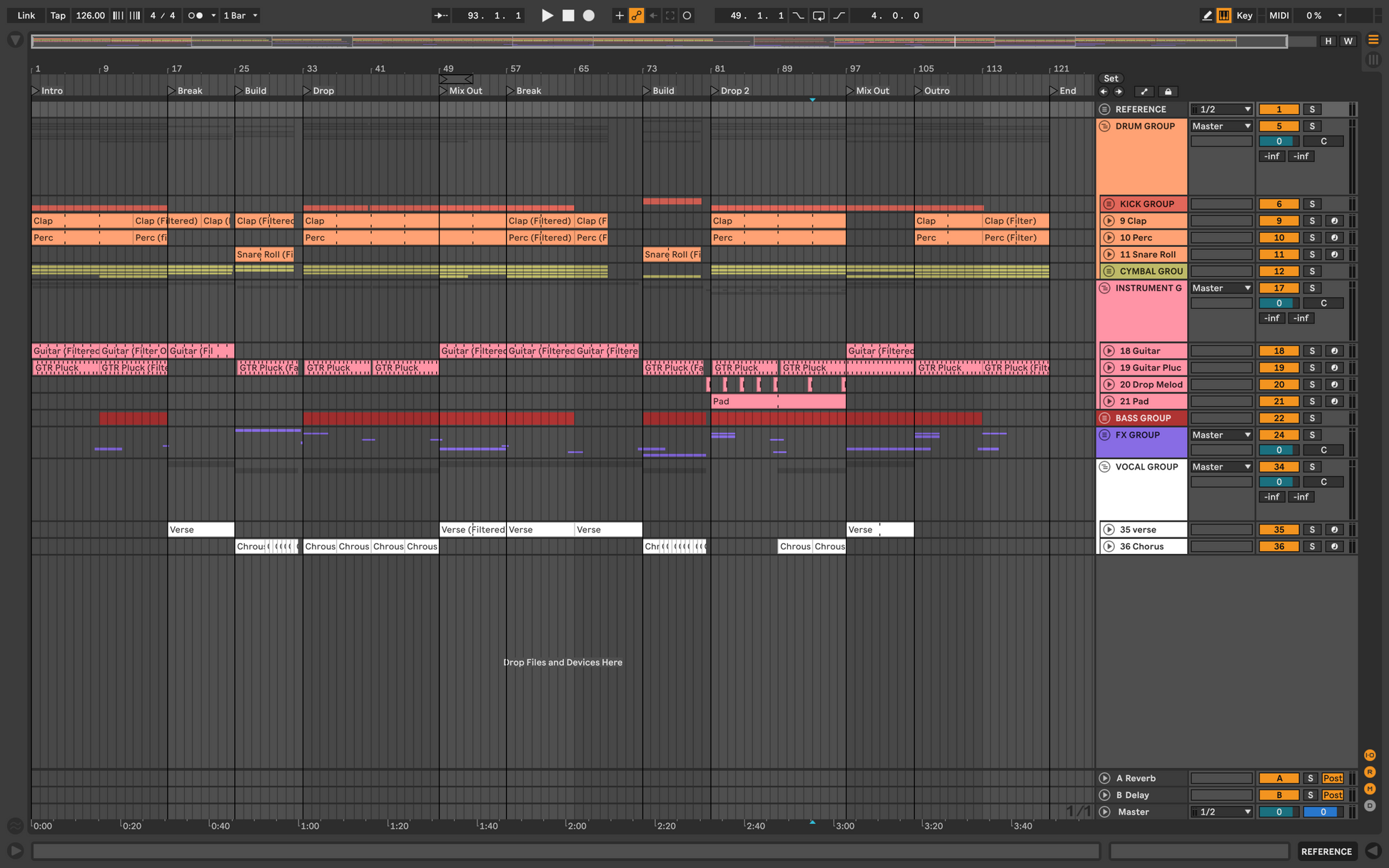Image resolution: width=1389 pixels, height=868 pixels.
Task: Toggle Post button on A Reverb
Action: pos(1333,779)
